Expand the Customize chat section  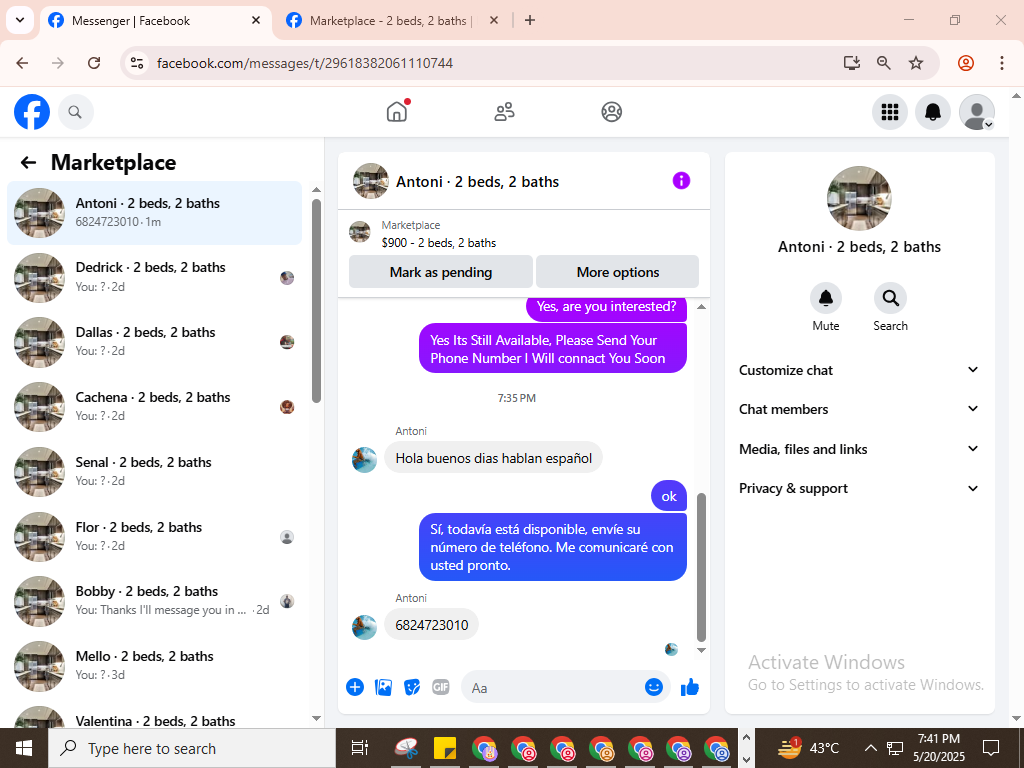tap(859, 370)
